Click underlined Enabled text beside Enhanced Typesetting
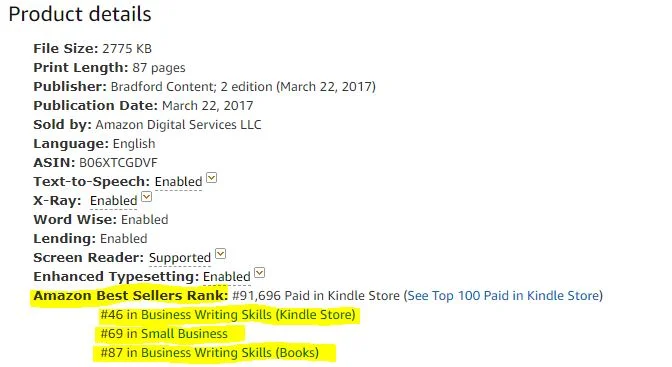 [x=227, y=277]
